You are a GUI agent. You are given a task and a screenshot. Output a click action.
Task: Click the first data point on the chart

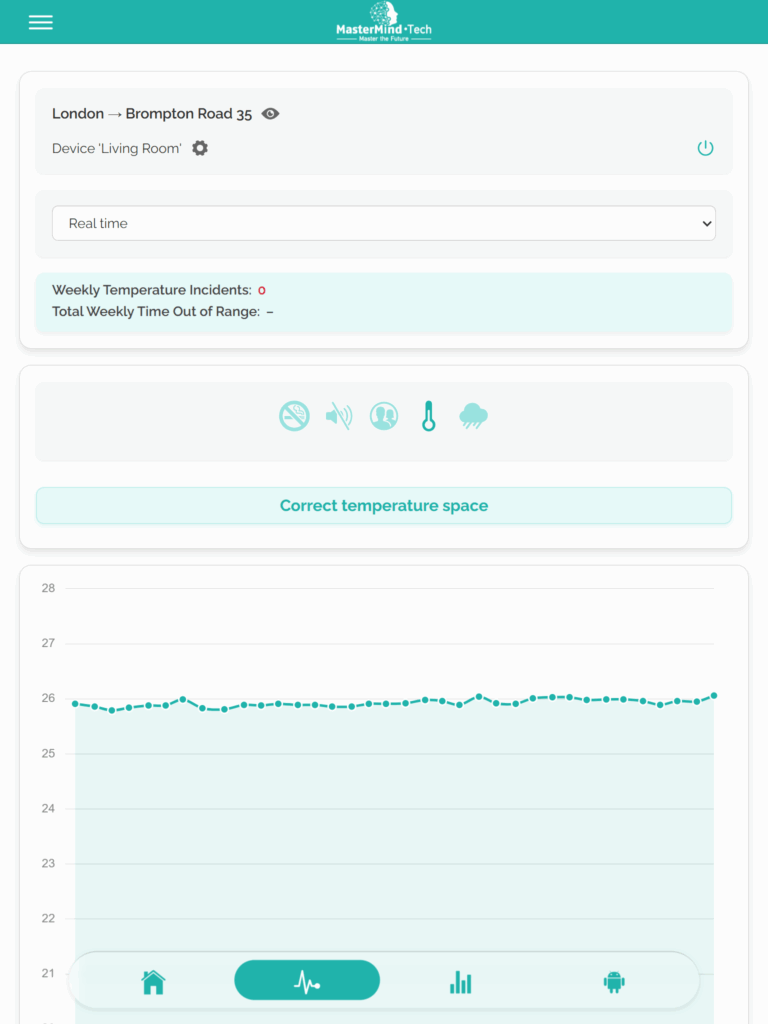click(75, 703)
